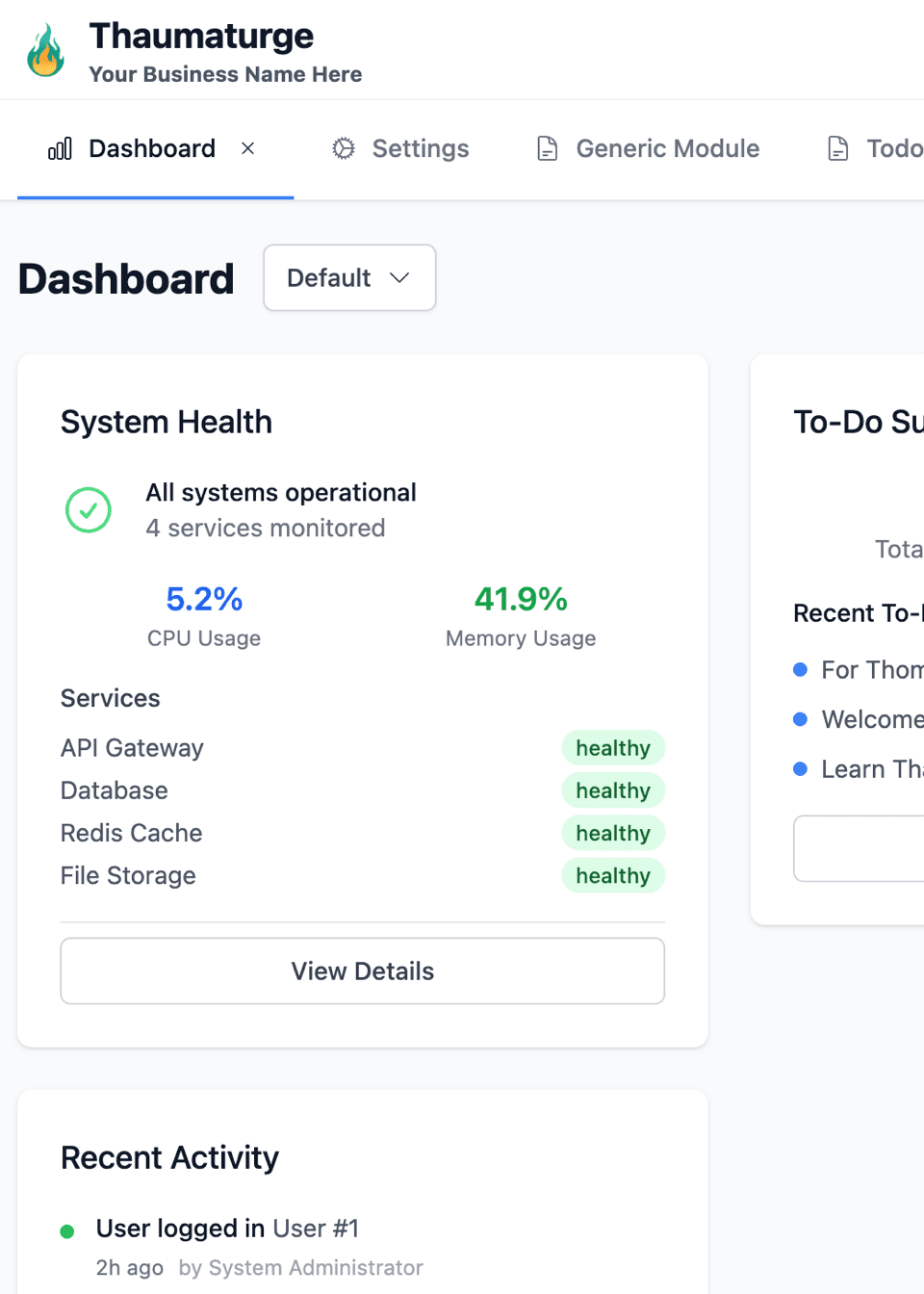This screenshot has width=924, height=1294.
Task: Click the document icon next to Generic Module
Action: (x=547, y=148)
